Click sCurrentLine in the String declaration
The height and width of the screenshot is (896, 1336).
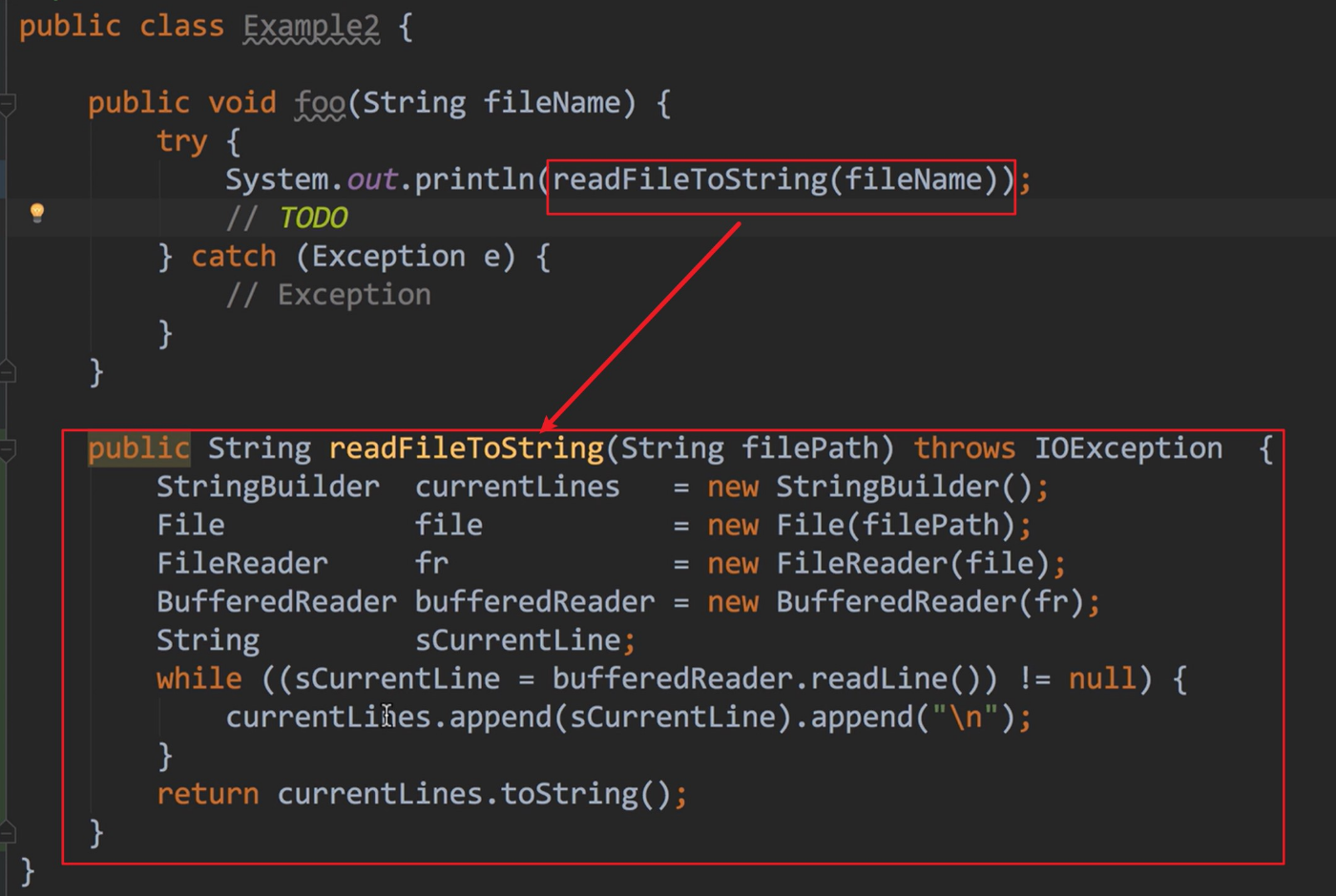point(517,640)
